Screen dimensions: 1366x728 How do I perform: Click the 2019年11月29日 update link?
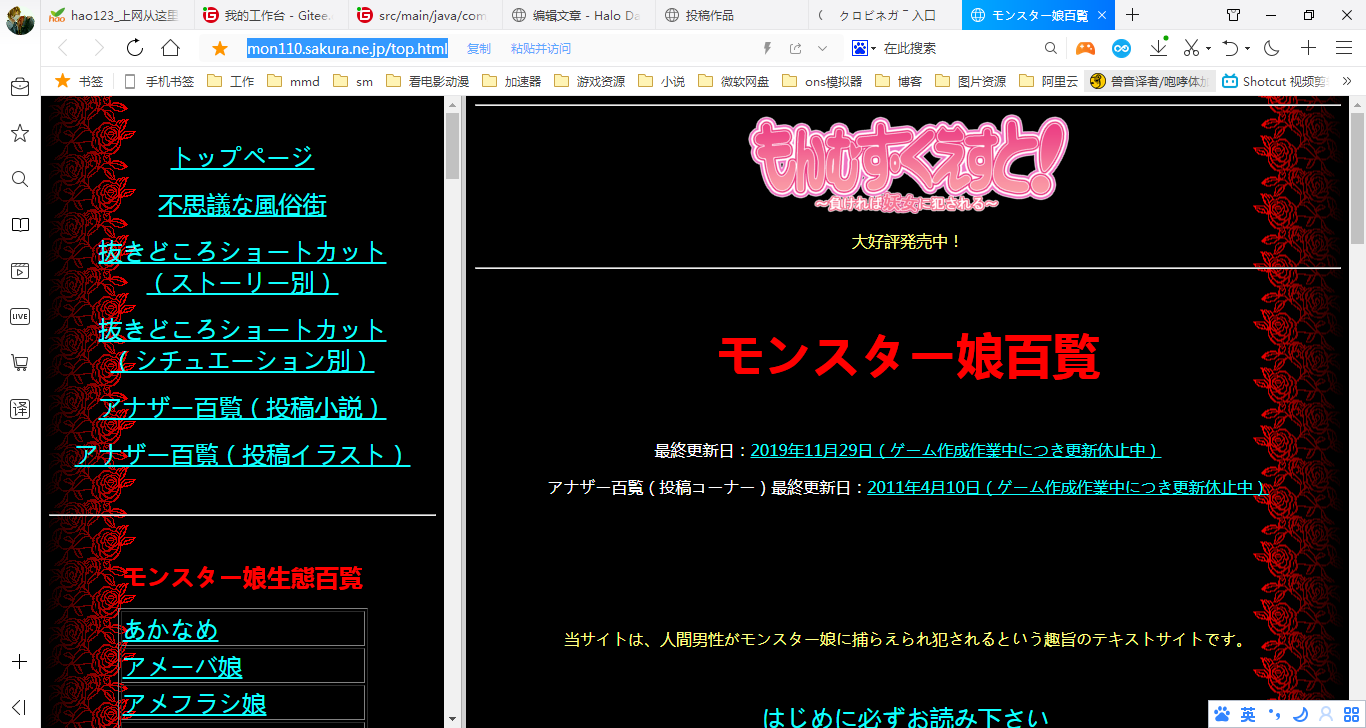click(955, 451)
